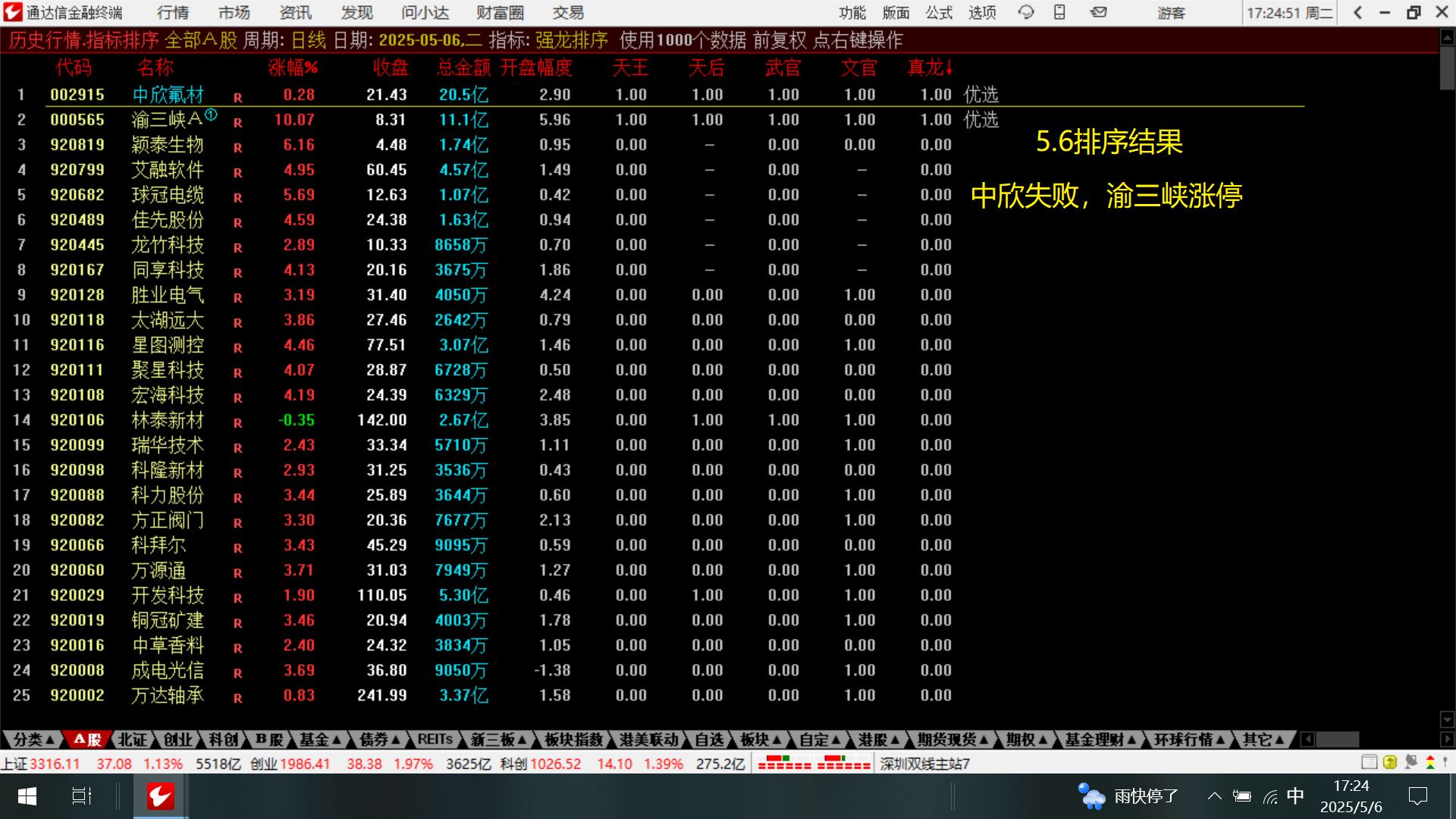Click the list panel icon in status bar
The height and width of the screenshot is (819, 1456).
(1369, 762)
